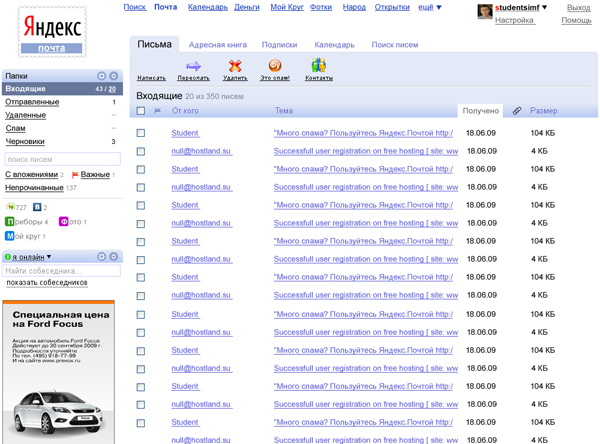Mark as spam with Это спам icon

274,66
